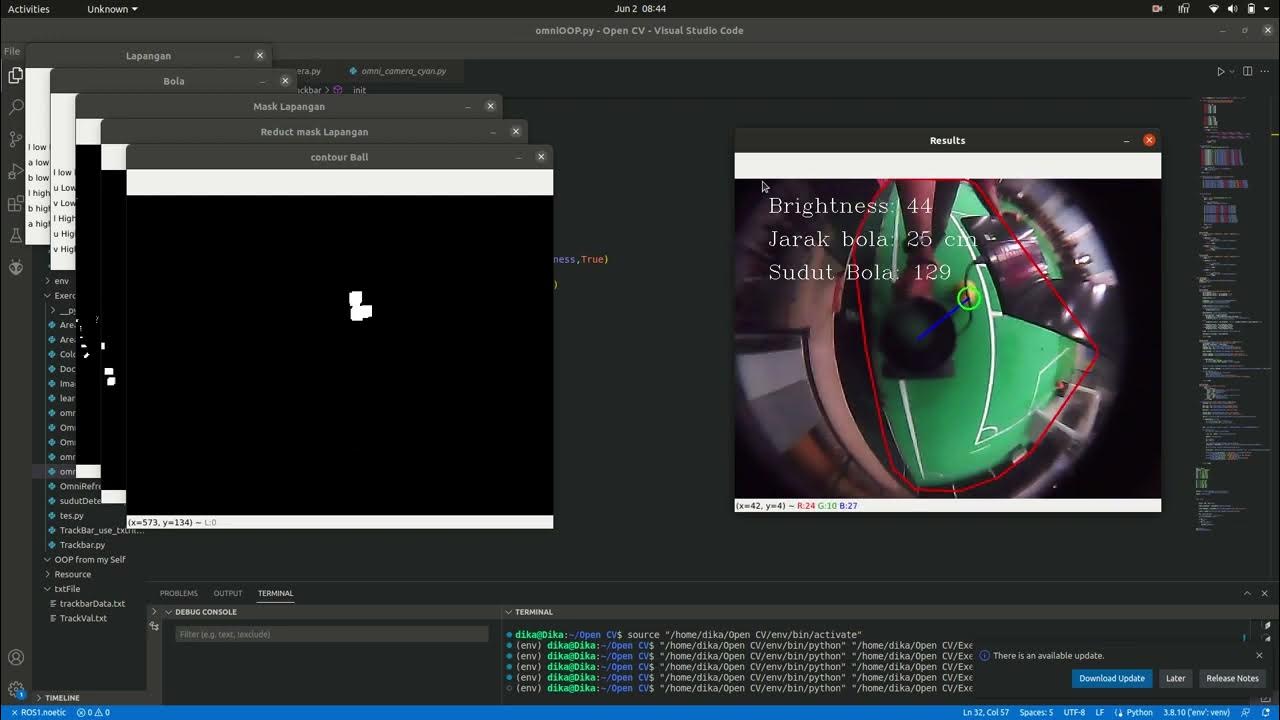The width and height of the screenshot is (1280, 720).
Task: Open Source Control view in activity bar
Action: tap(15, 139)
